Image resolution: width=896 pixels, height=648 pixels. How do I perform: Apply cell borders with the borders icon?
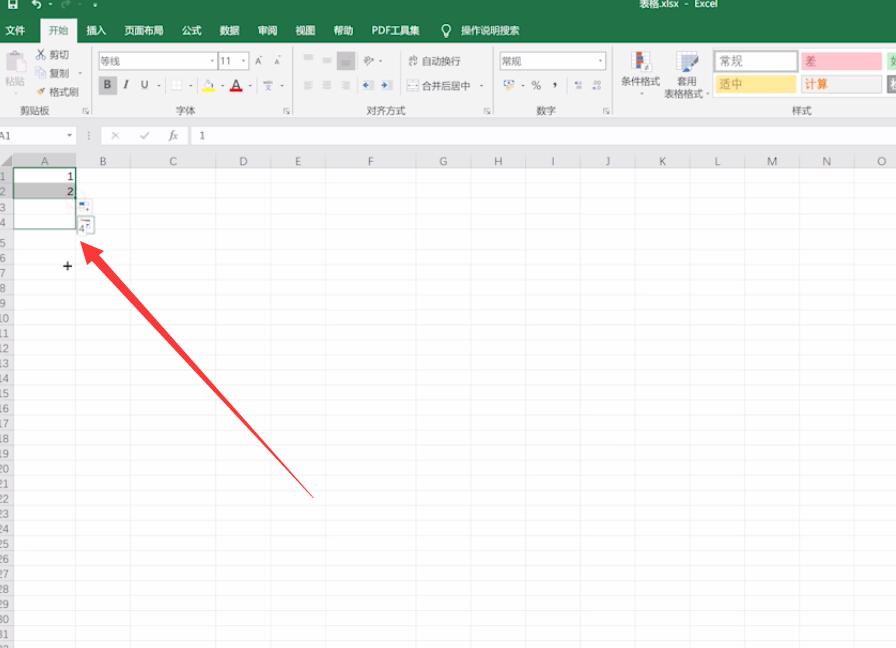[177, 86]
